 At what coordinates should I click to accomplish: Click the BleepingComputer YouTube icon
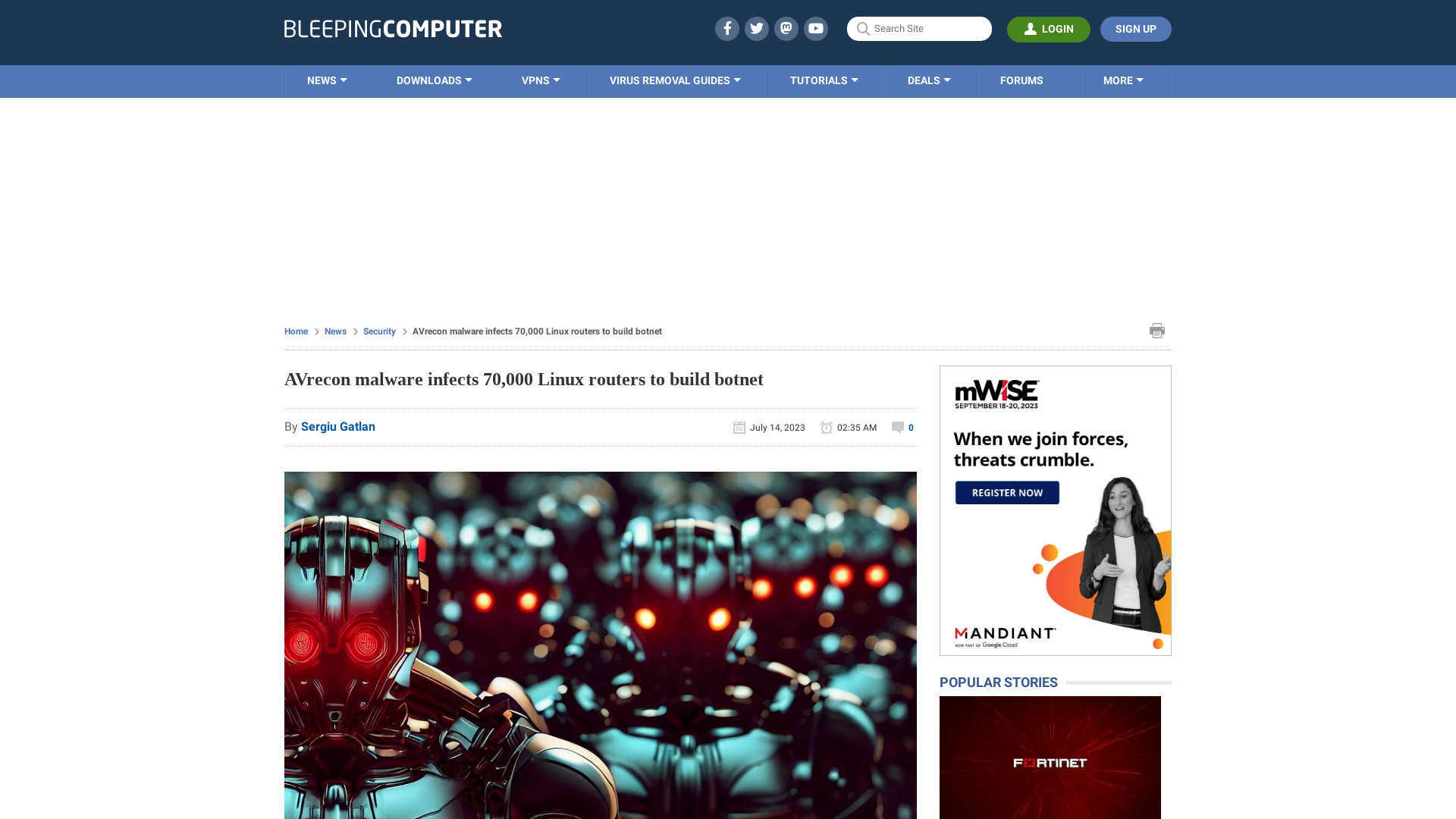[815, 28]
